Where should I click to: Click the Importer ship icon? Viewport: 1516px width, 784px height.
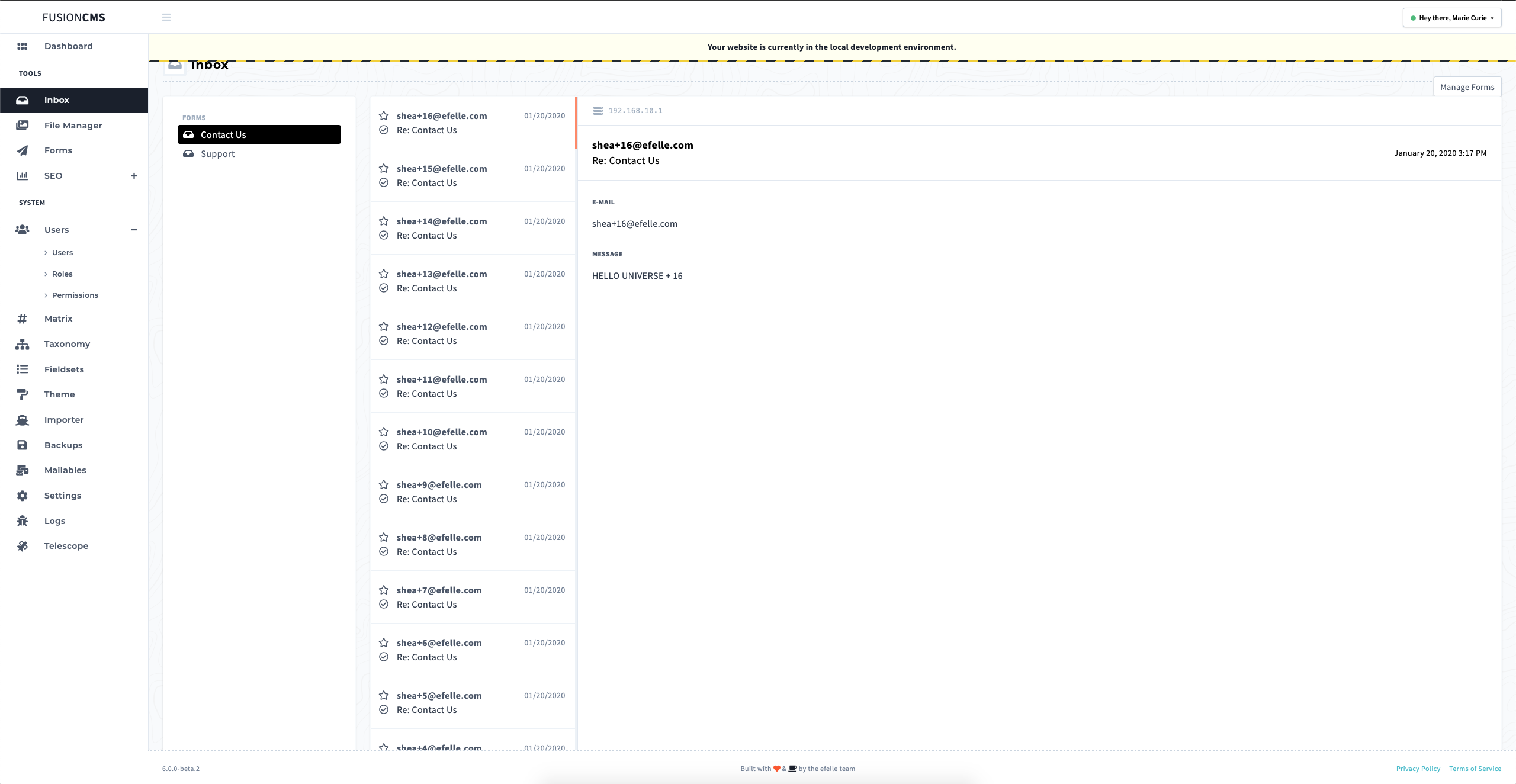(x=23, y=420)
